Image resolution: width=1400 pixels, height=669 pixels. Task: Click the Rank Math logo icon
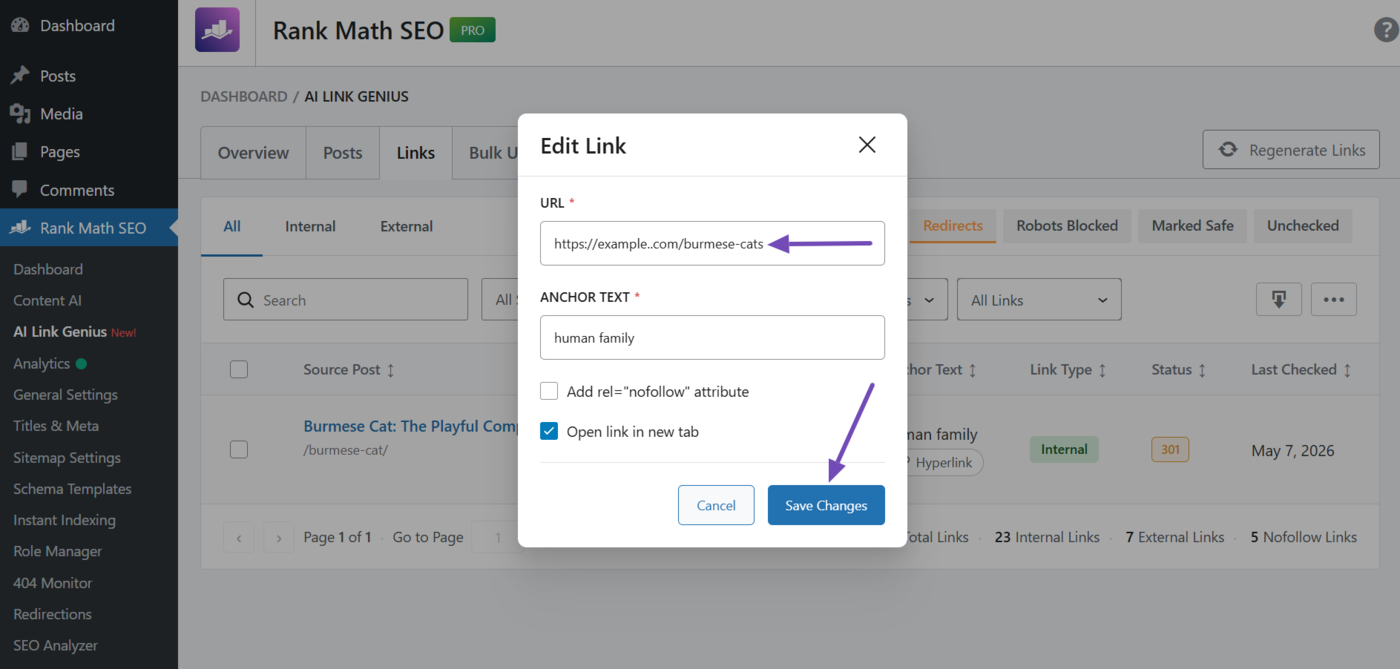pos(217,30)
